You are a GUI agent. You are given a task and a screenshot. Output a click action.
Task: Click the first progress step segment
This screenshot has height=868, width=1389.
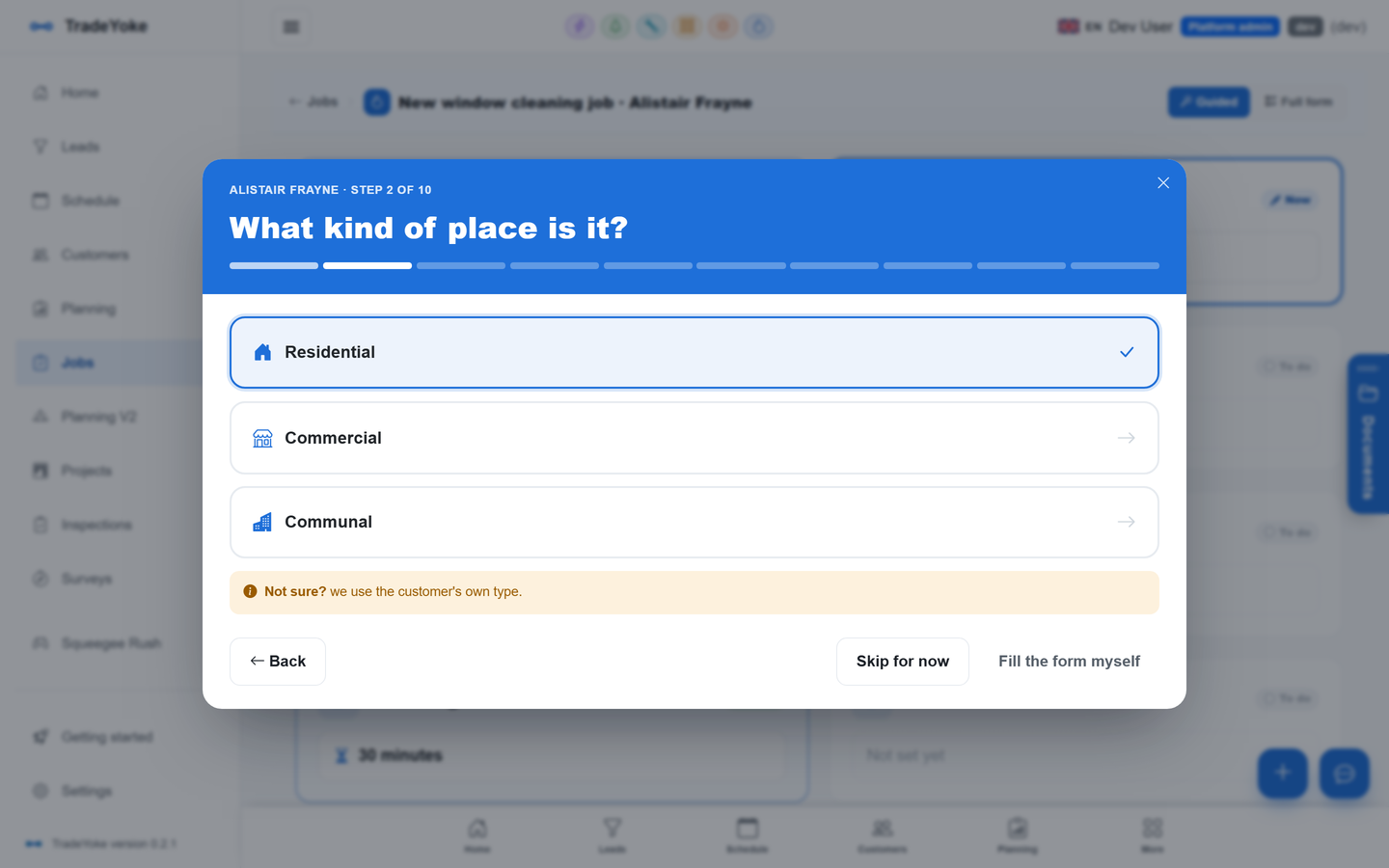[x=274, y=265]
